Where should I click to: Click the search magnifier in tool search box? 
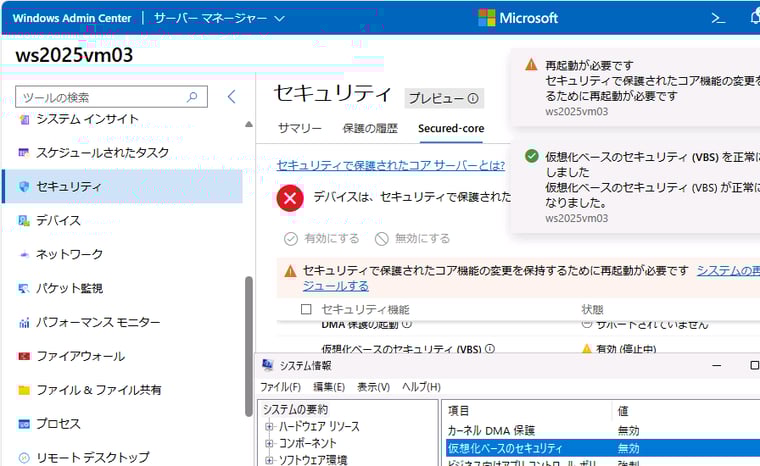(x=192, y=97)
